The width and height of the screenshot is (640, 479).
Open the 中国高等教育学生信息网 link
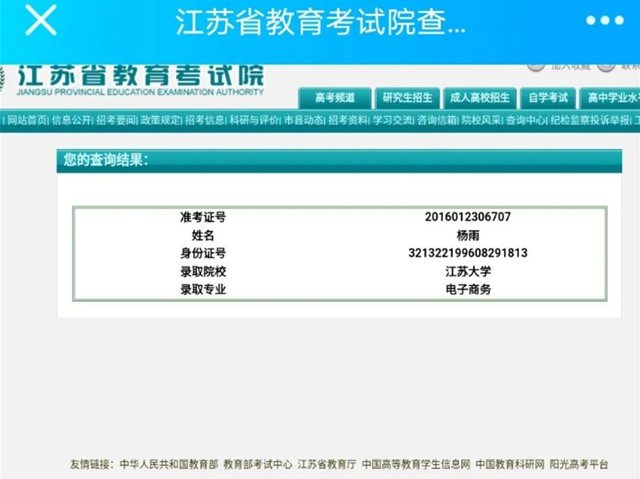click(415, 464)
